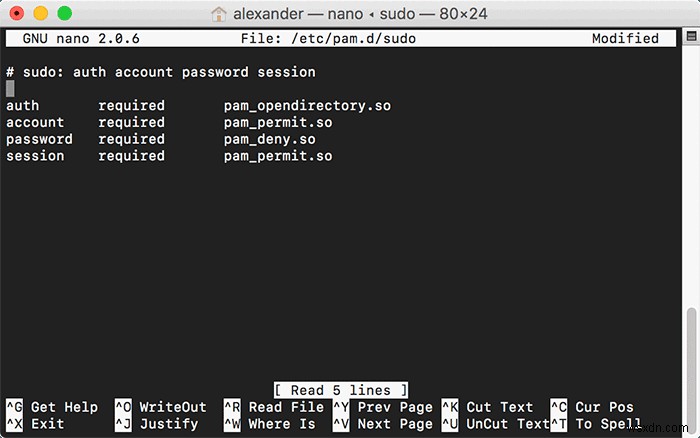700x438 pixels.
Task: Select the ^O WriteOut shortcut
Action: pyautogui.click(x=160, y=407)
